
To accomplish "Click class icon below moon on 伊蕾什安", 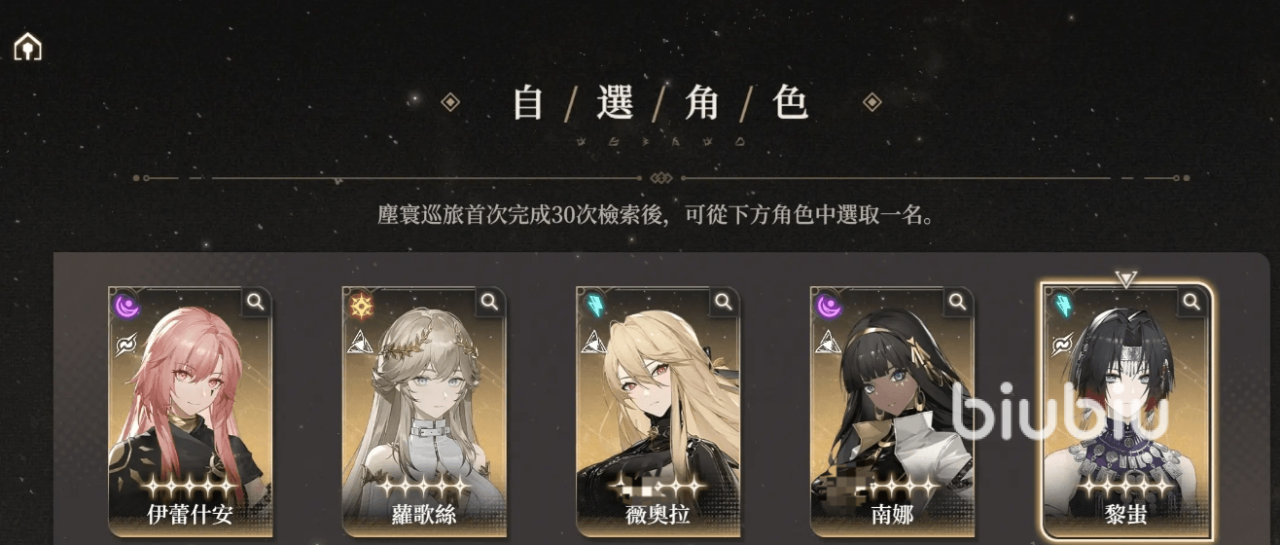I will coord(126,344).
